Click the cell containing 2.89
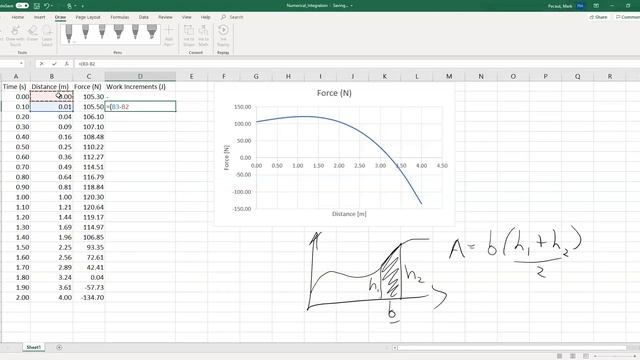The width and height of the screenshot is (640, 360). tap(52, 267)
